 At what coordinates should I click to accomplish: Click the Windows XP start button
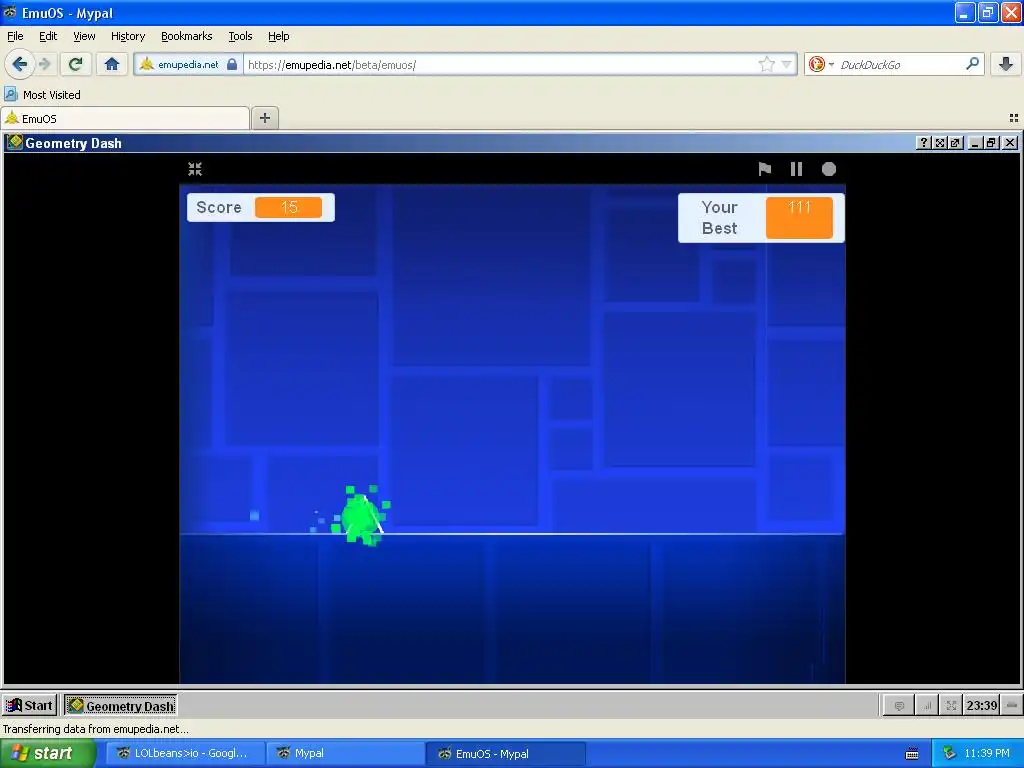click(x=47, y=753)
